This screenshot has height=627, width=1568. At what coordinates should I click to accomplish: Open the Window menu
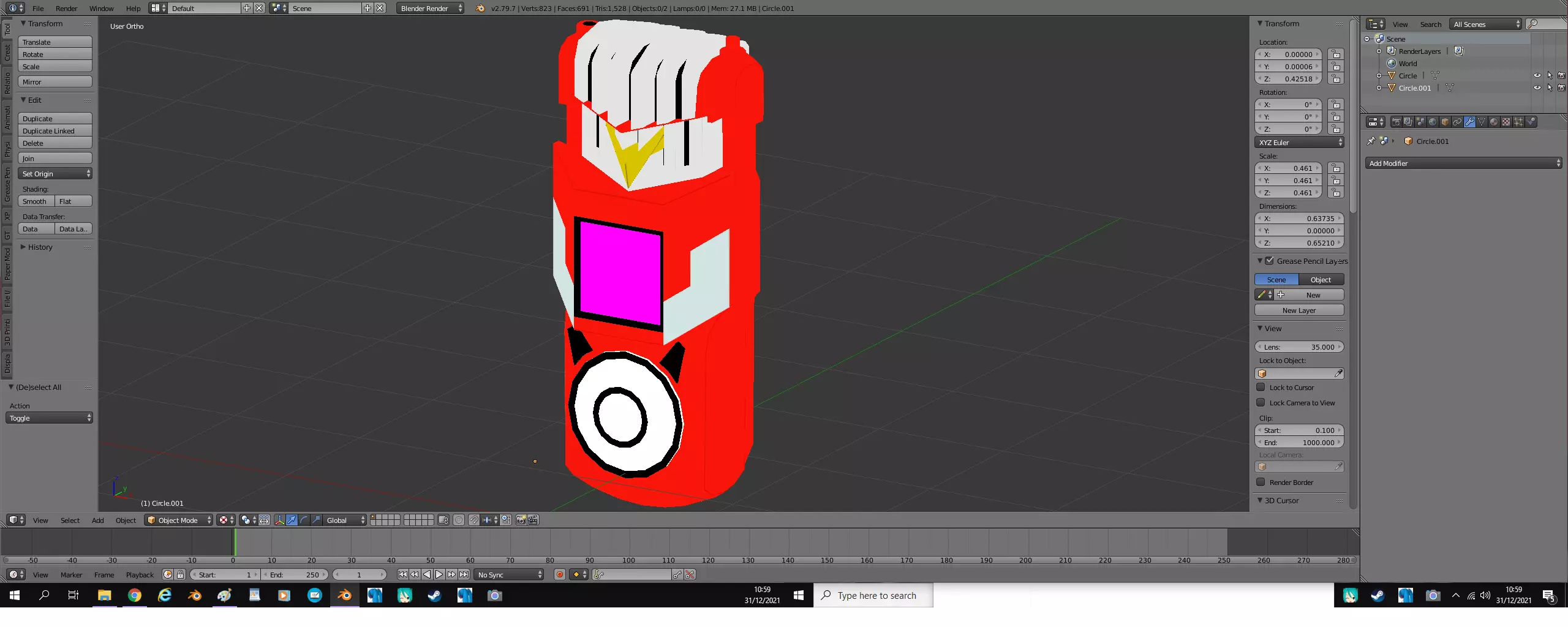coord(101,9)
